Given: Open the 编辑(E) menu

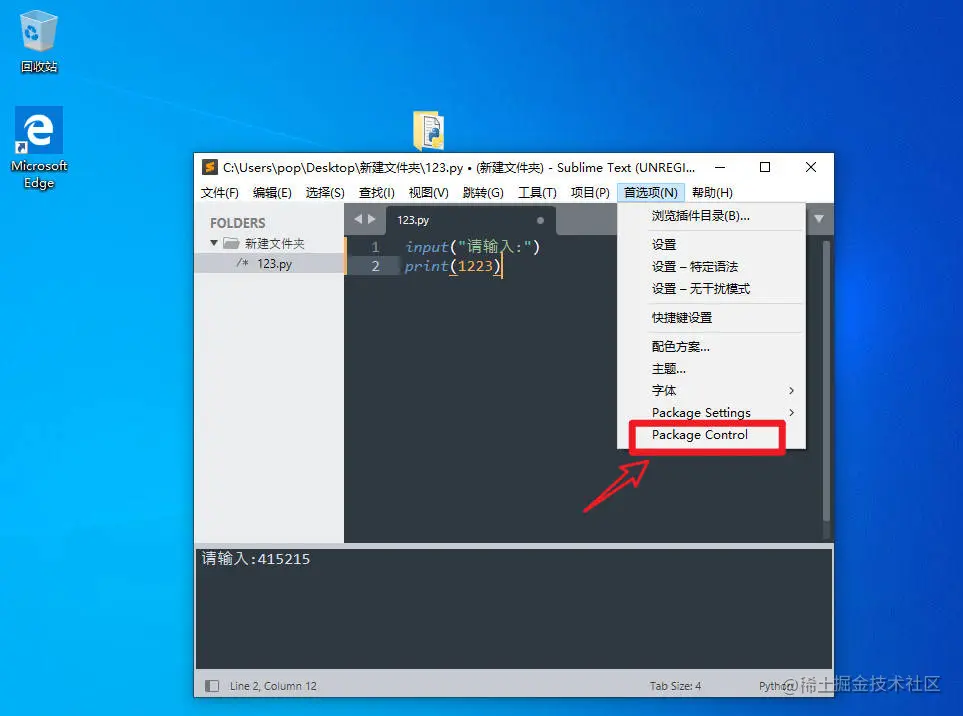Looking at the screenshot, I should [272, 193].
